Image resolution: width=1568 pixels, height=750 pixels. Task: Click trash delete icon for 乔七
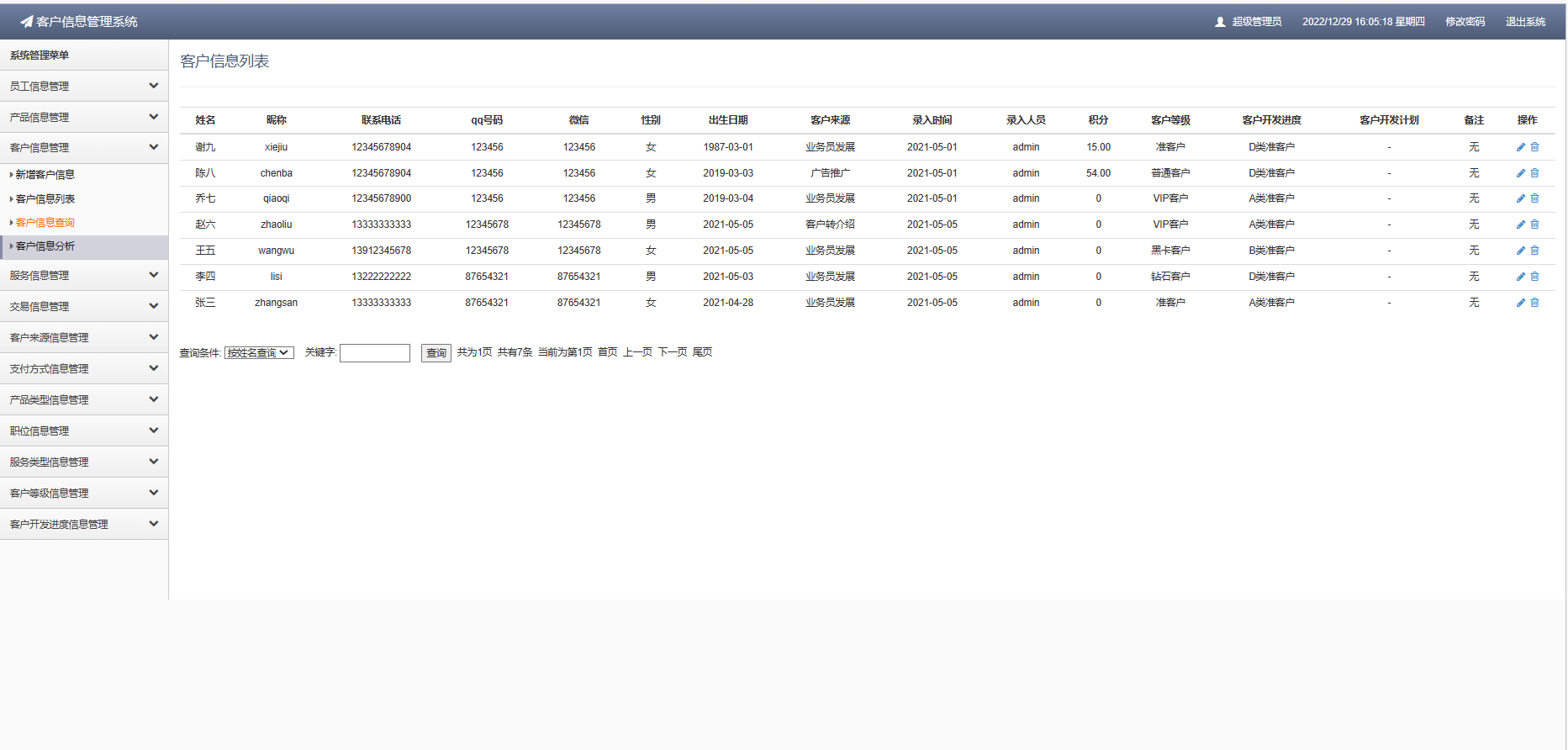(x=1534, y=198)
